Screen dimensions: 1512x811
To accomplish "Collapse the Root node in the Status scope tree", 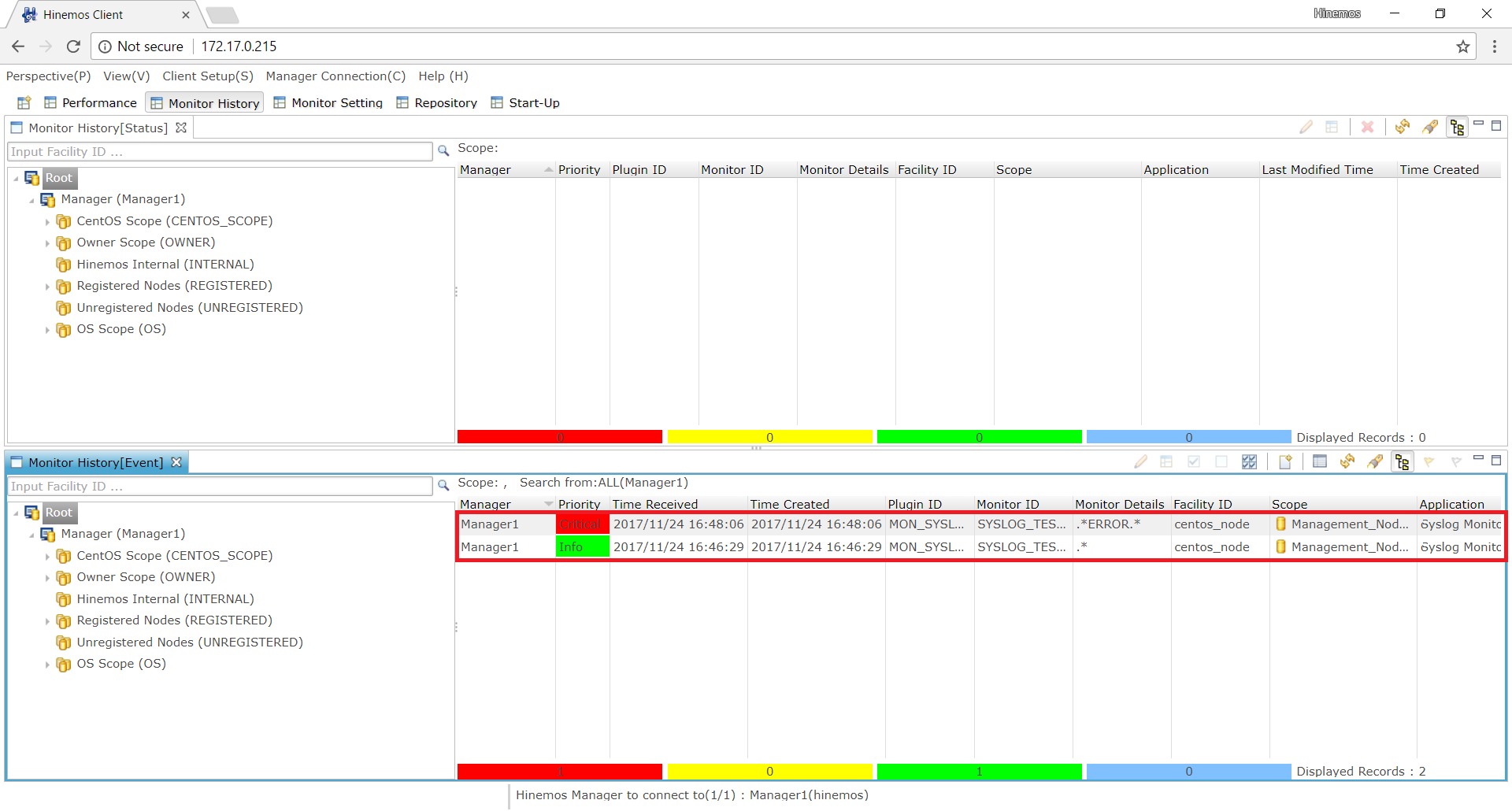I will pyautogui.click(x=16, y=179).
